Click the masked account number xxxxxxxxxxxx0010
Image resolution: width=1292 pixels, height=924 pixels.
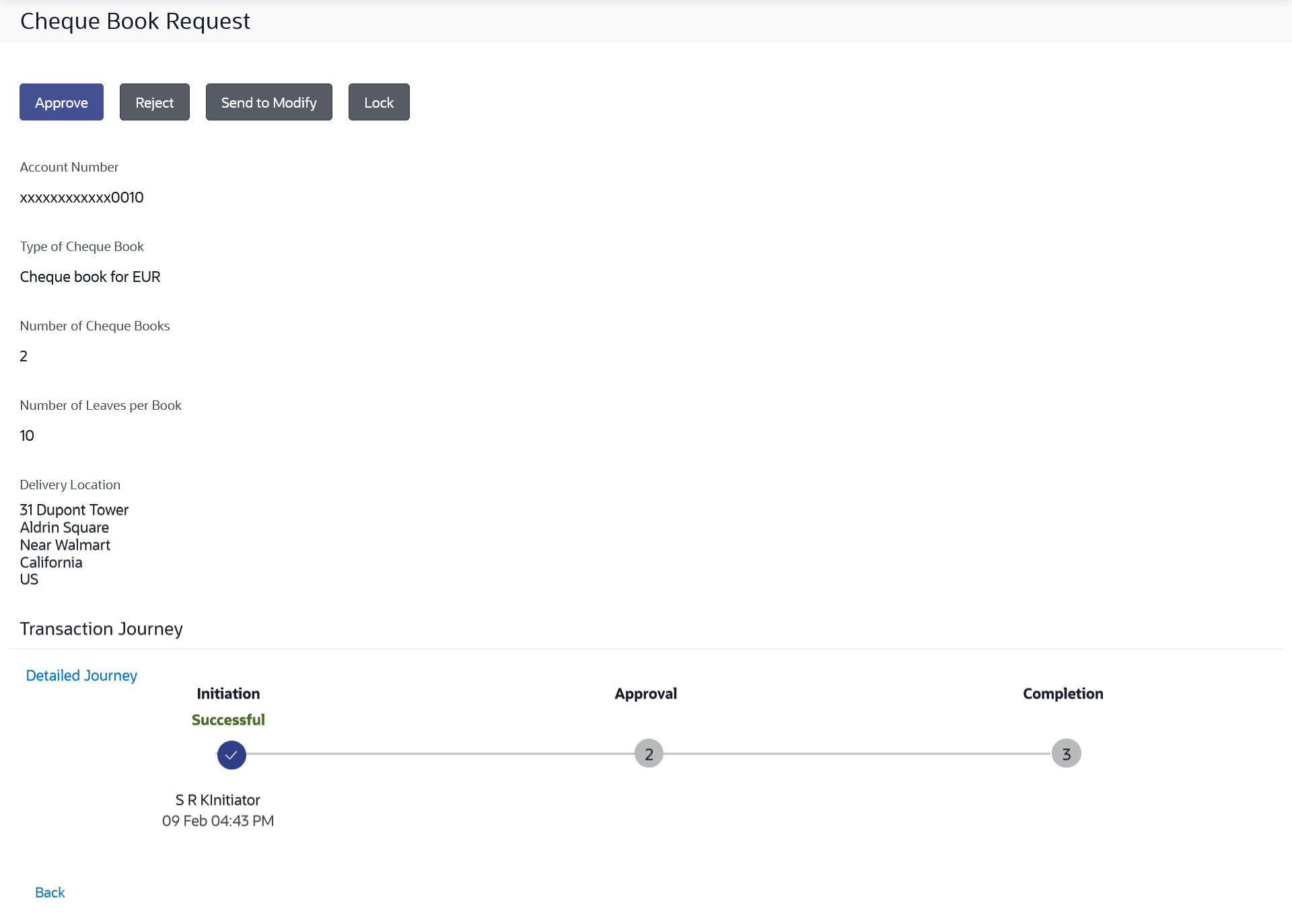coord(81,197)
